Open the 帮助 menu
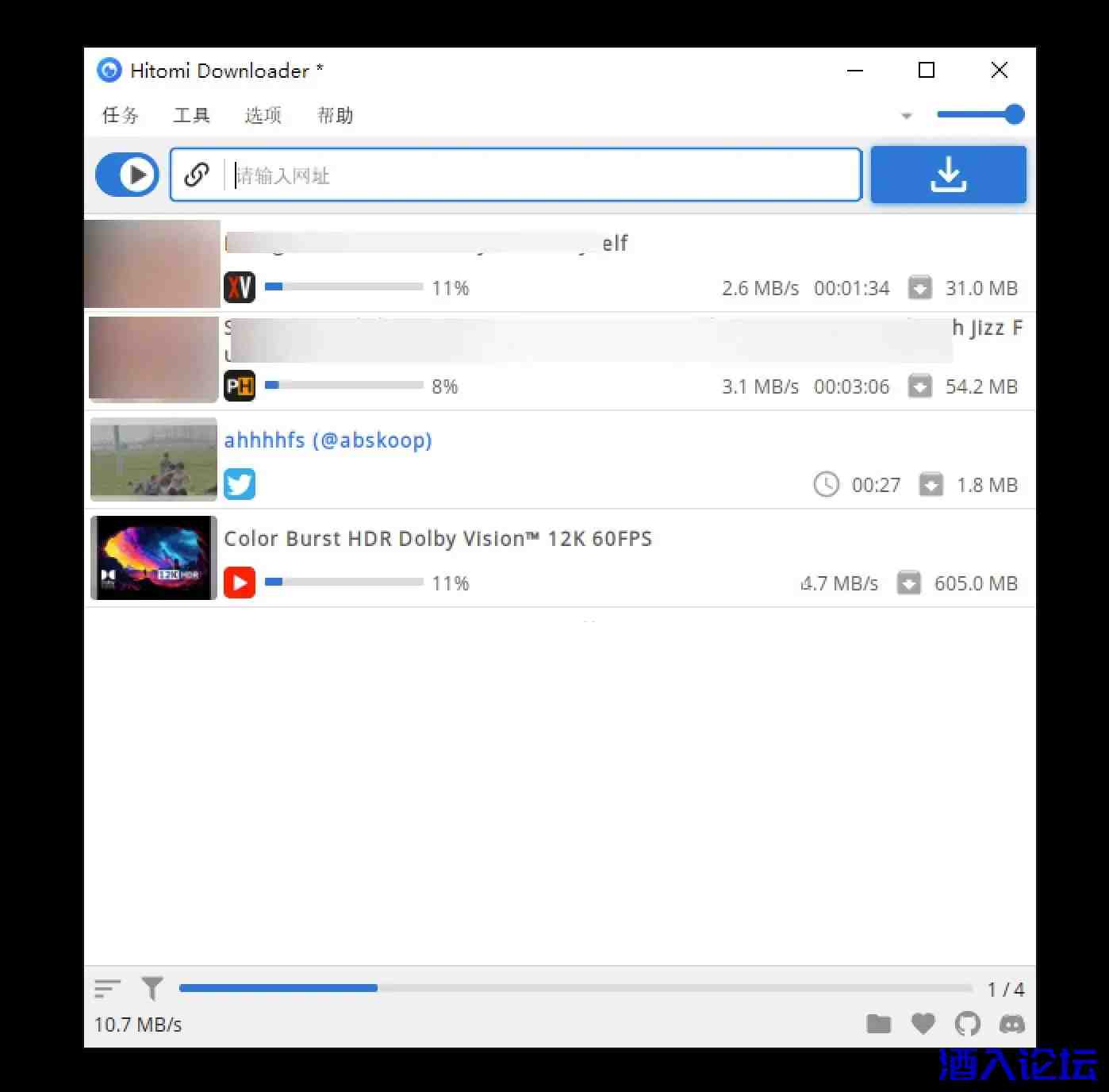Screen dimensions: 1109x1092 tap(335, 116)
